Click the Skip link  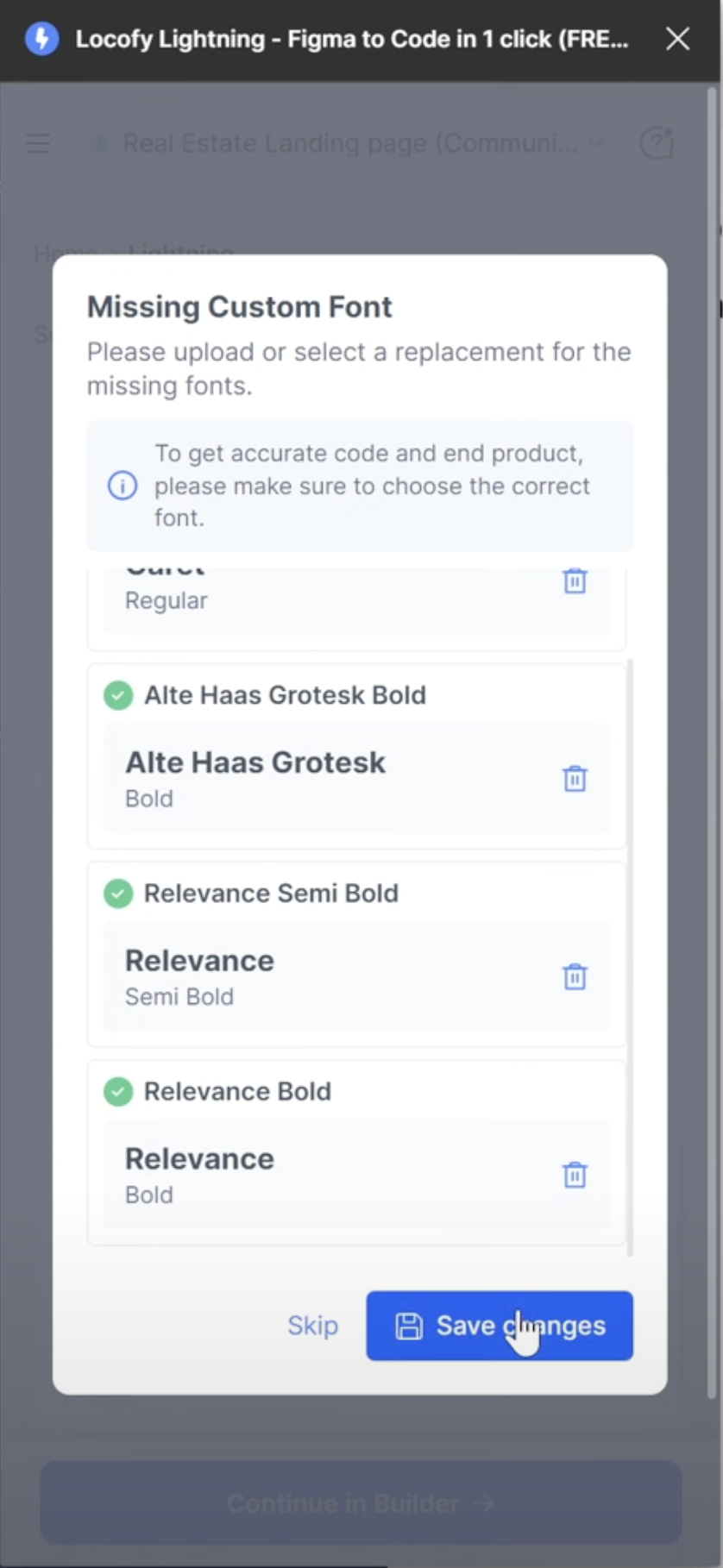click(x=312, y=1326)
